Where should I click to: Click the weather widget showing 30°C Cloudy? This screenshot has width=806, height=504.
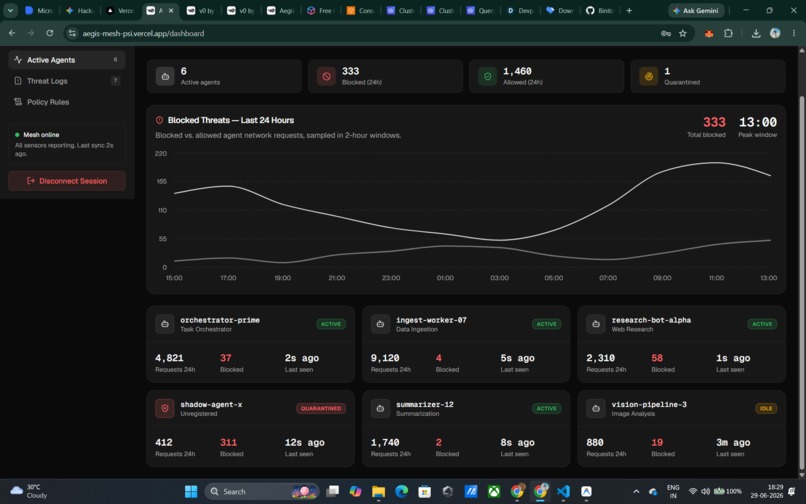tap(29, 491)
